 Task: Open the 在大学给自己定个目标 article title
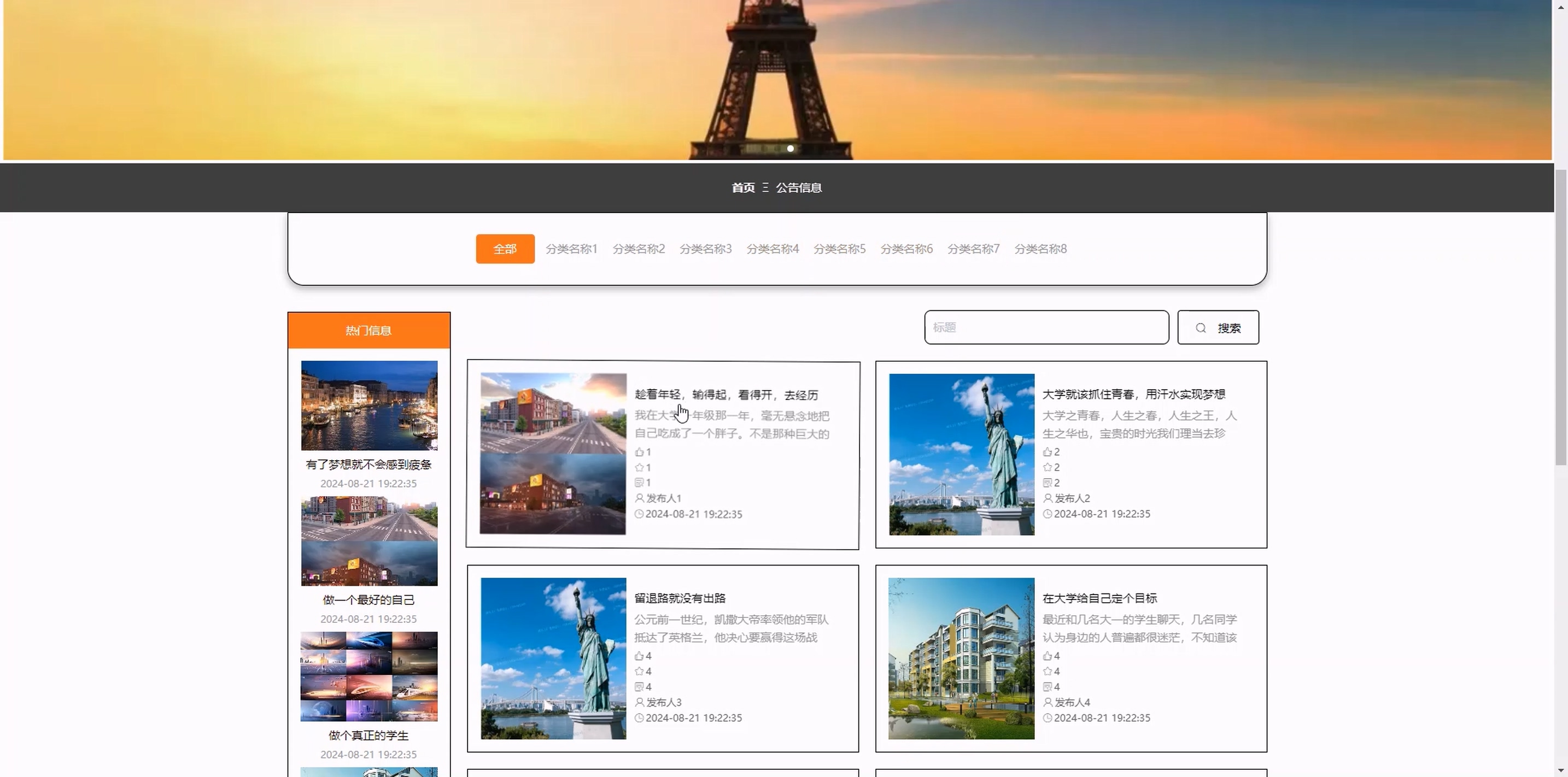(x=1099, y=598)
